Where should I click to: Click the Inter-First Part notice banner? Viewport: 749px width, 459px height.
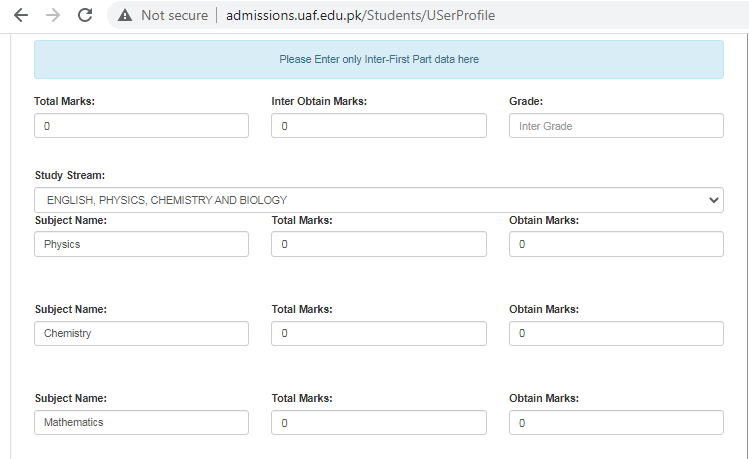(x=378, y=60)
